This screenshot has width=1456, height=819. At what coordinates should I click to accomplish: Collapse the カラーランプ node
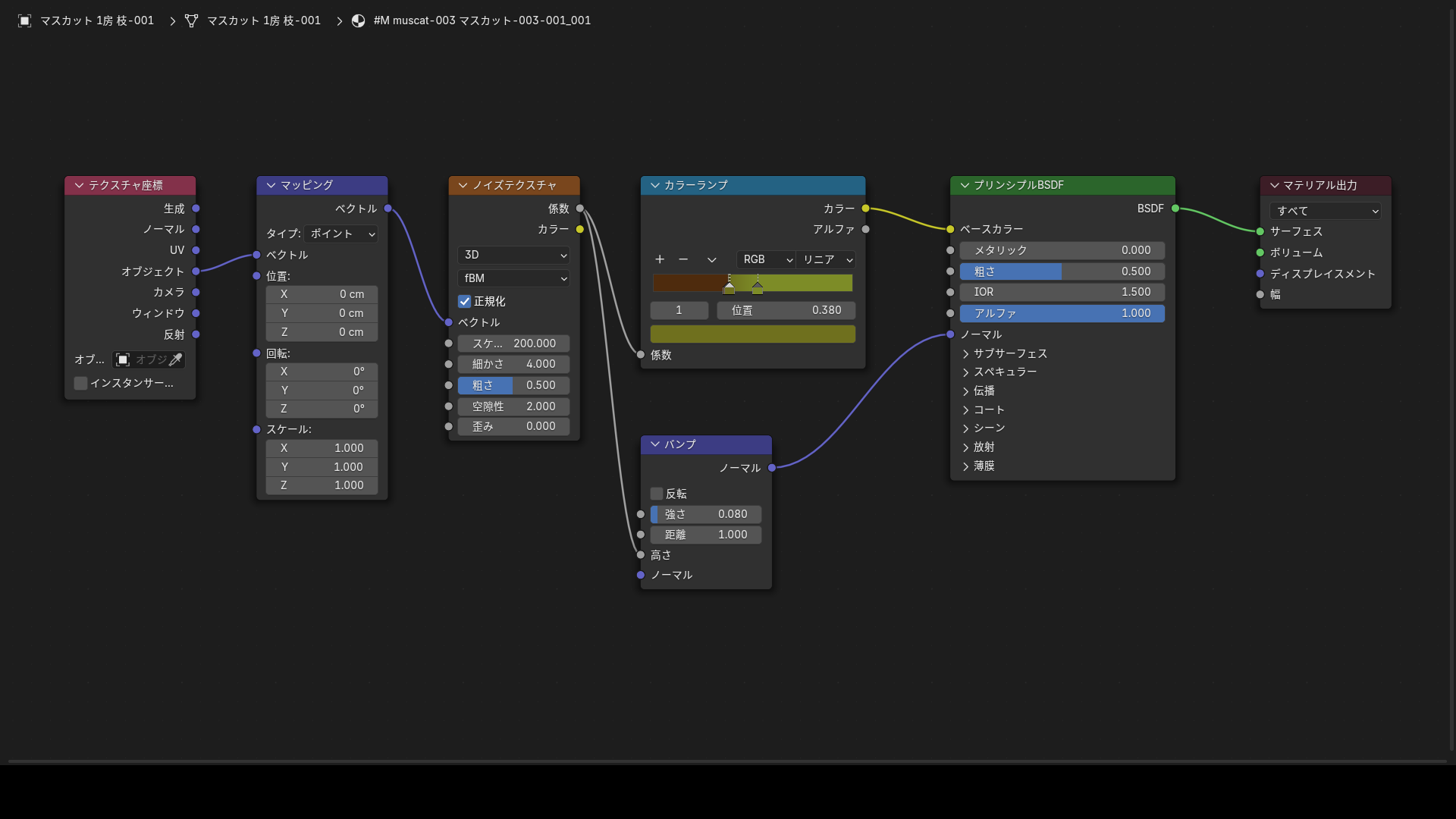[654, 185]
